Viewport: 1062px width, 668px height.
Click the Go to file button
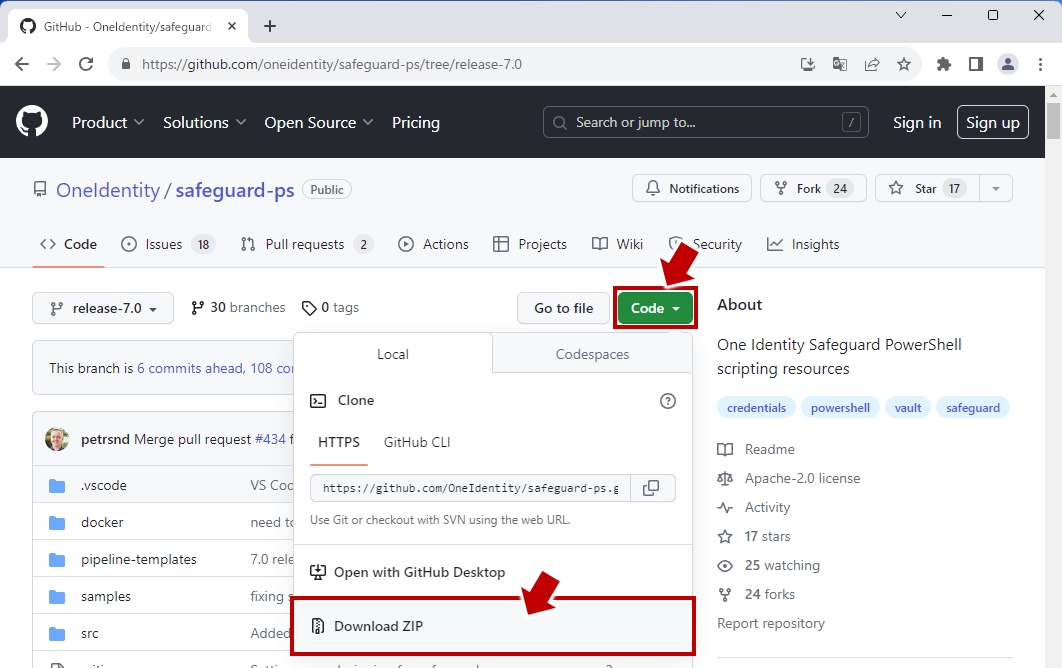point(564,308)
